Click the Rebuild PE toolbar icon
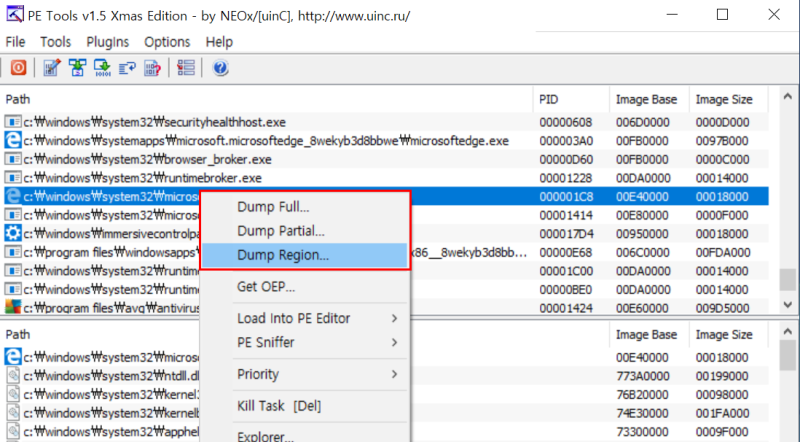The image size is (800, 442). coord(102,68)
